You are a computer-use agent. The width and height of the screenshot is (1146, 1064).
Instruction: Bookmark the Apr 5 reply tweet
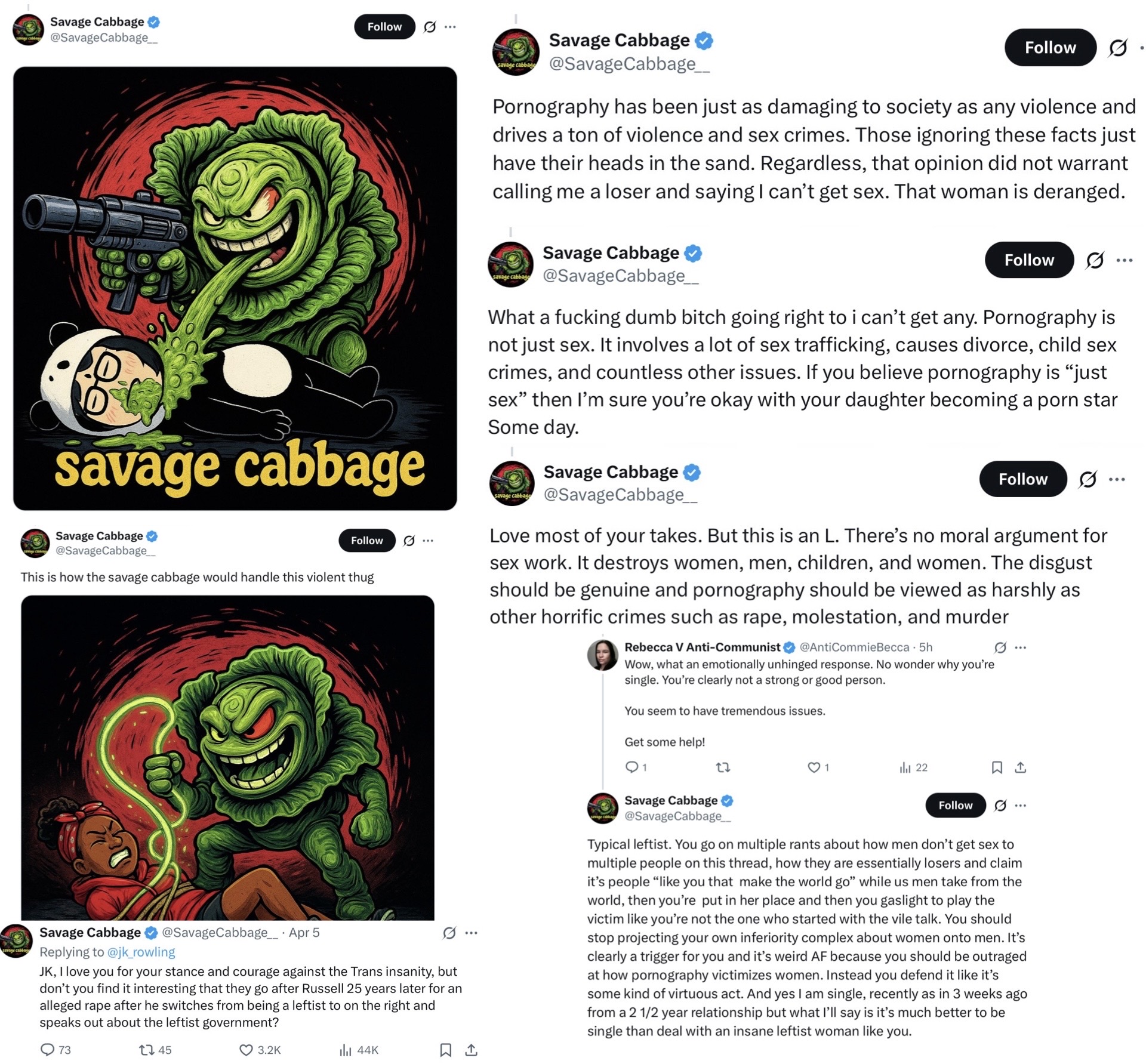(445, 1050)
